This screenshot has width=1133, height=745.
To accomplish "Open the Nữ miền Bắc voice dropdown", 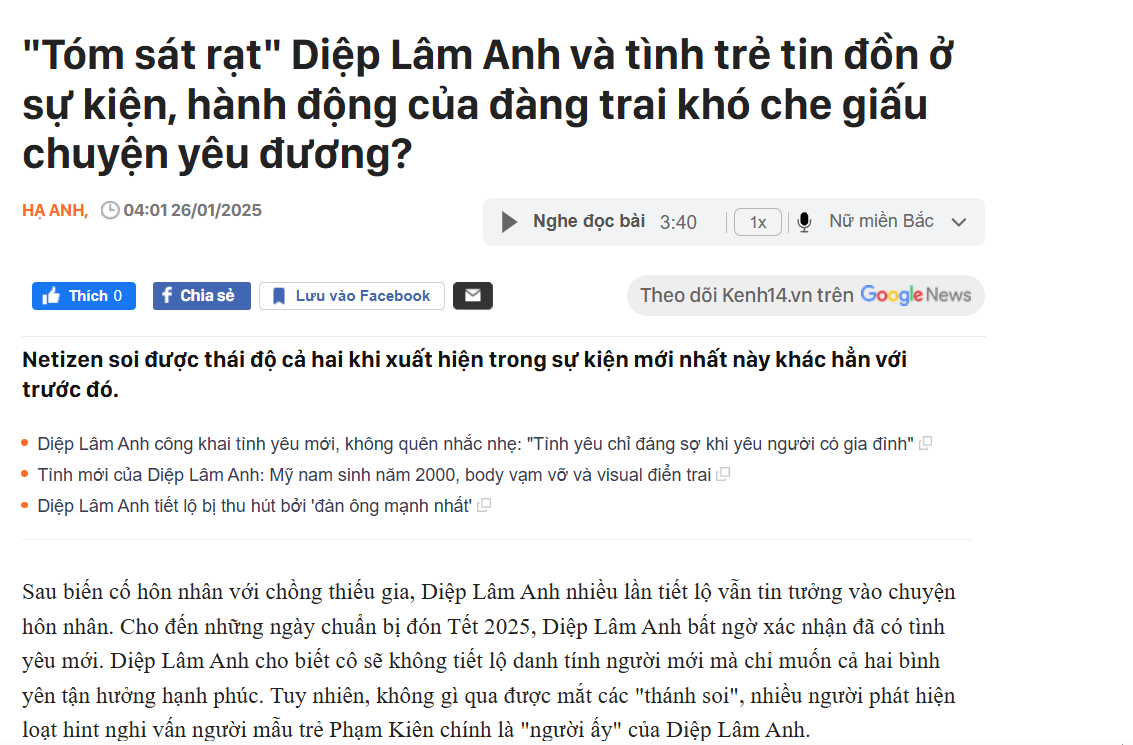I will pyautogui.click(x=897, y=221).
